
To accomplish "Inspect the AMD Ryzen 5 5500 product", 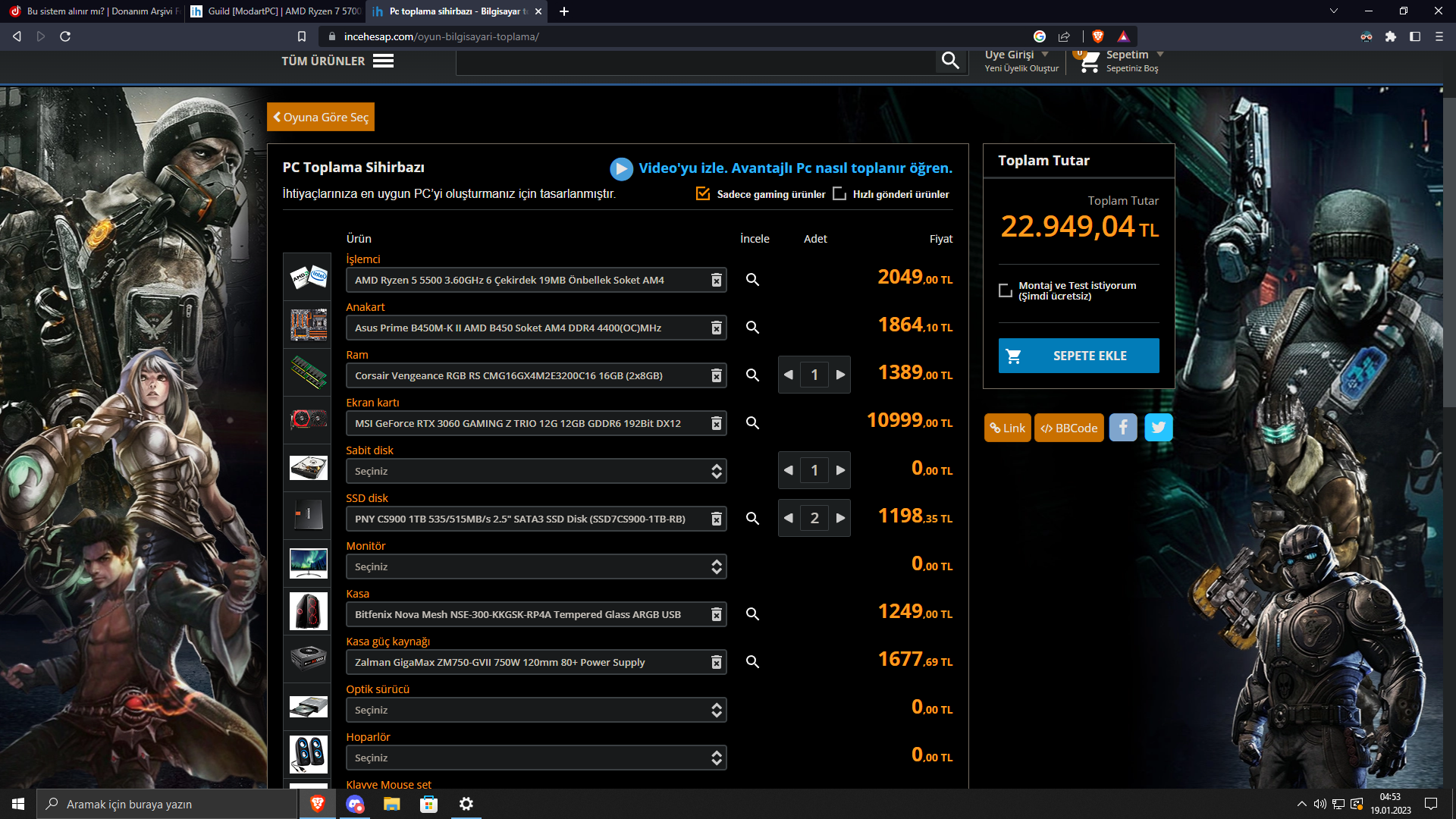I will [x=752, y=280].
